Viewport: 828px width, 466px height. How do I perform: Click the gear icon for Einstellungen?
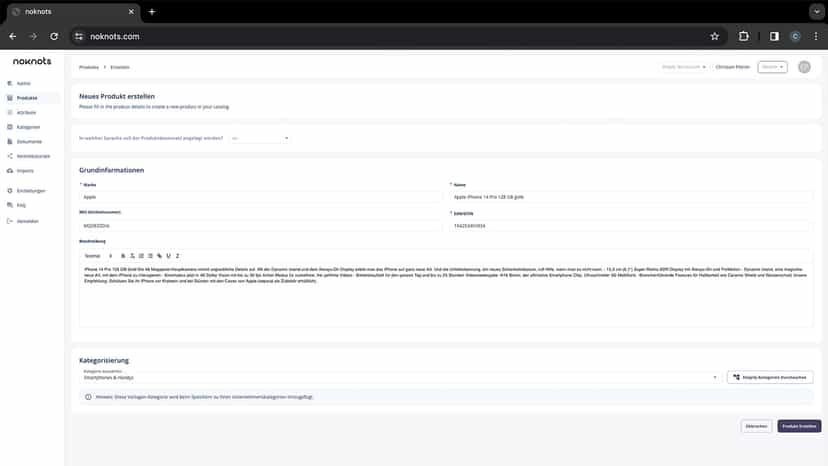click(x=10, y=191)
